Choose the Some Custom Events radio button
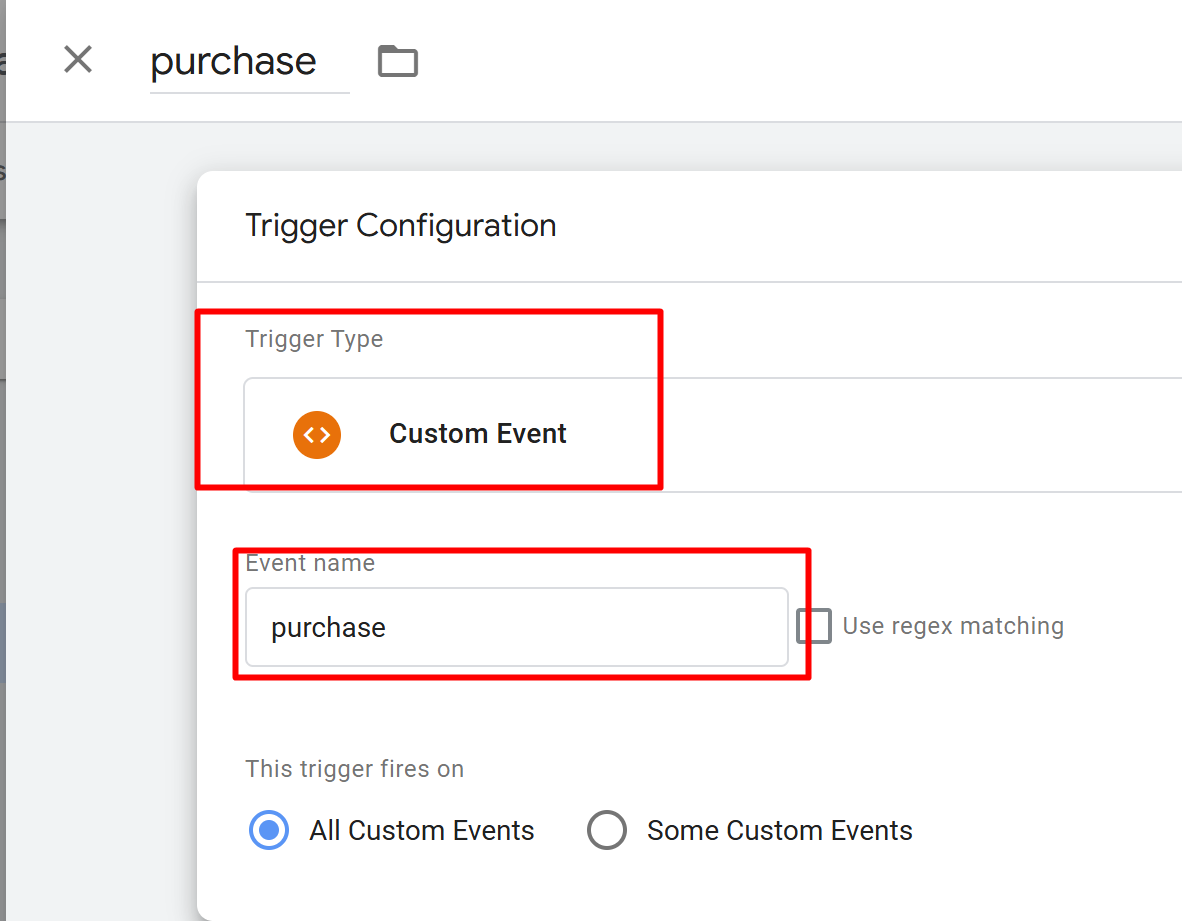Viewport: 1182px width, 921px height. [x=607, y=830]
